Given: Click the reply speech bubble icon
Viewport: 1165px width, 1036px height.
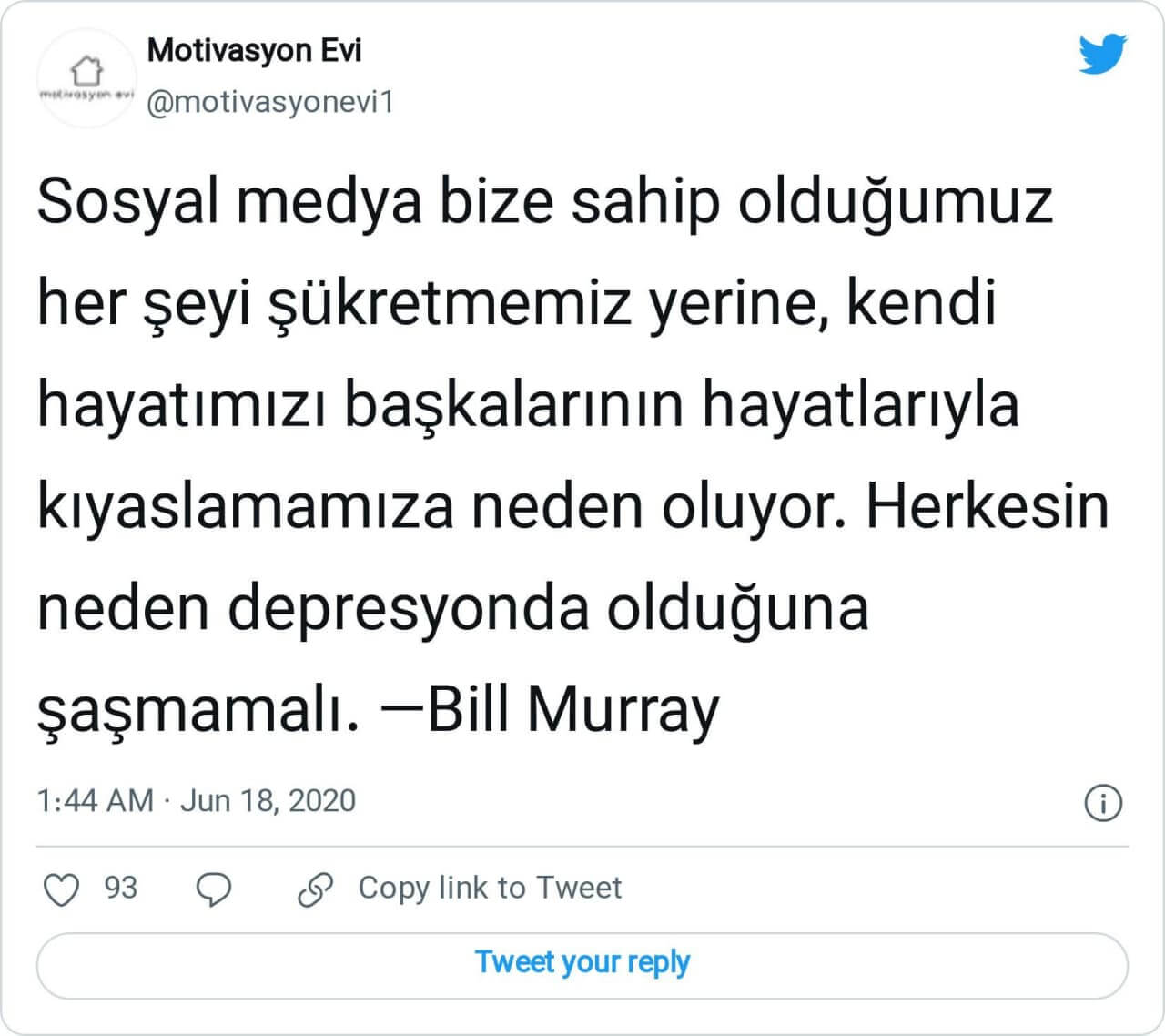Looking at the screenshot, I should click(x=214, y=889).
